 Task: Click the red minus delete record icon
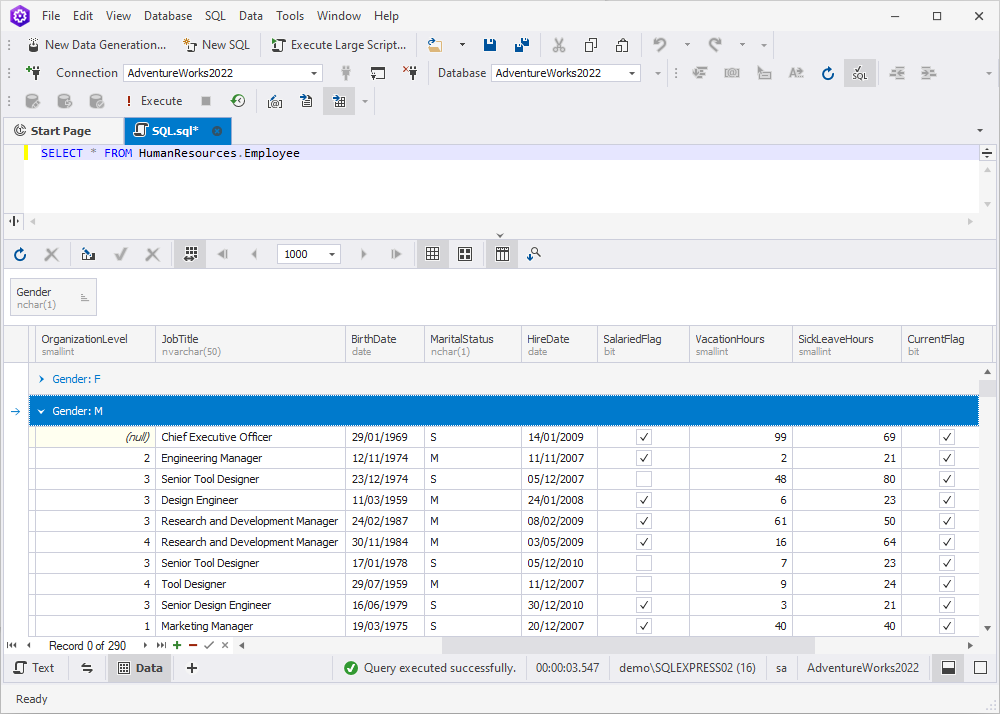pyautogui.click(x=193, y=645)
